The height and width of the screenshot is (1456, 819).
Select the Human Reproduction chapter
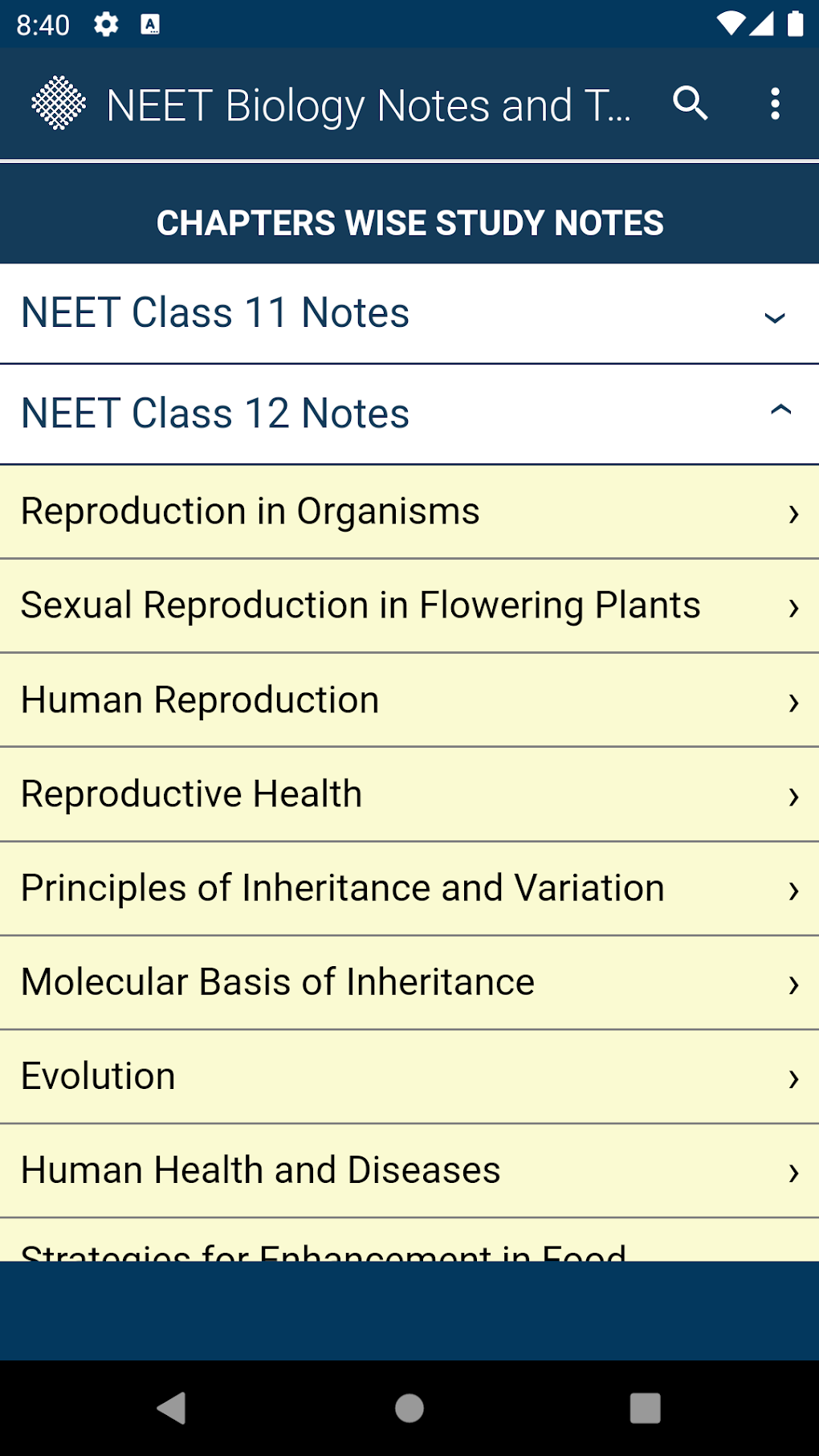[200, 700]
